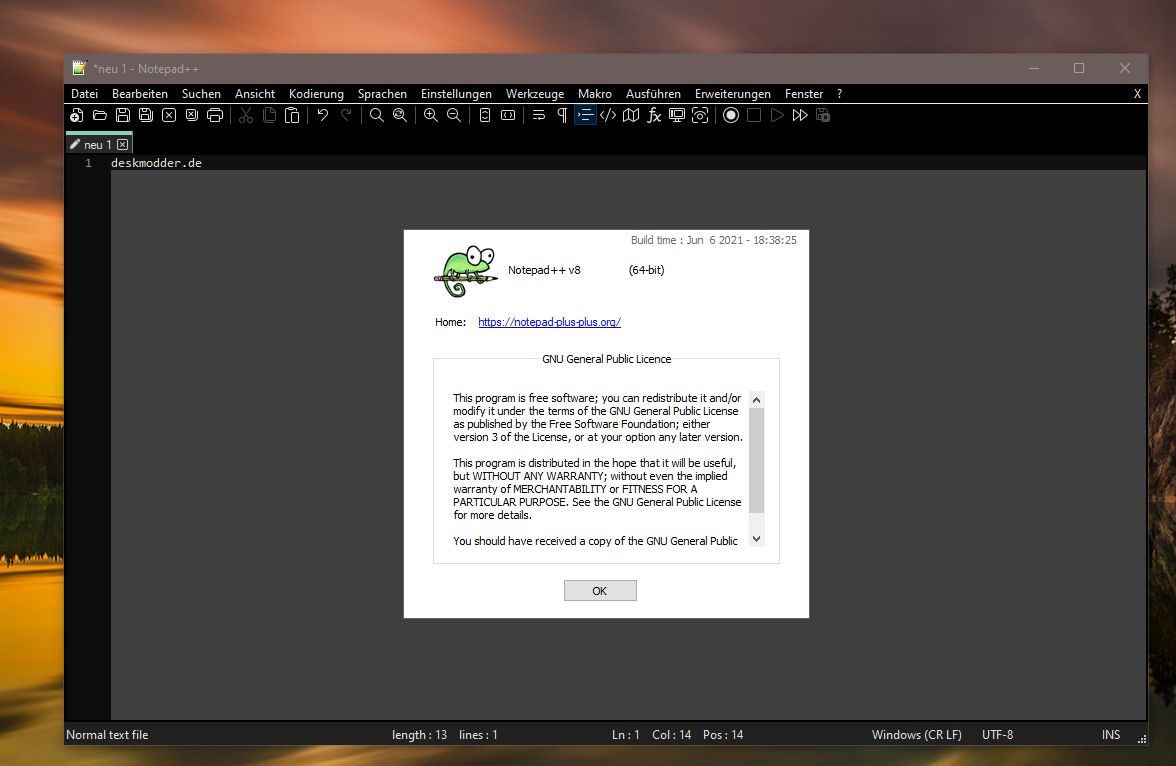1176x766 pixels.
Task: Open the Einstellungen menu
Action: (x=456, y=94)
